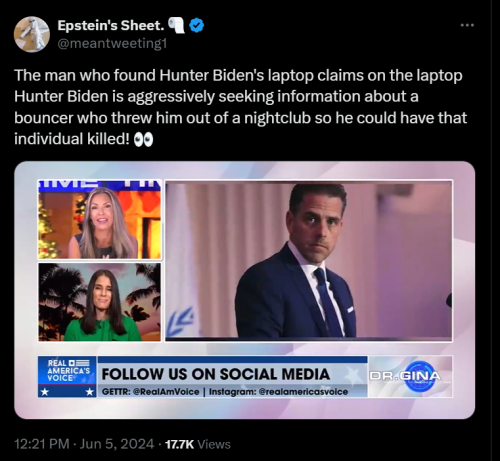
Task: Click the eyes emoji ending the tweet
Action: [x=143, y=140]
